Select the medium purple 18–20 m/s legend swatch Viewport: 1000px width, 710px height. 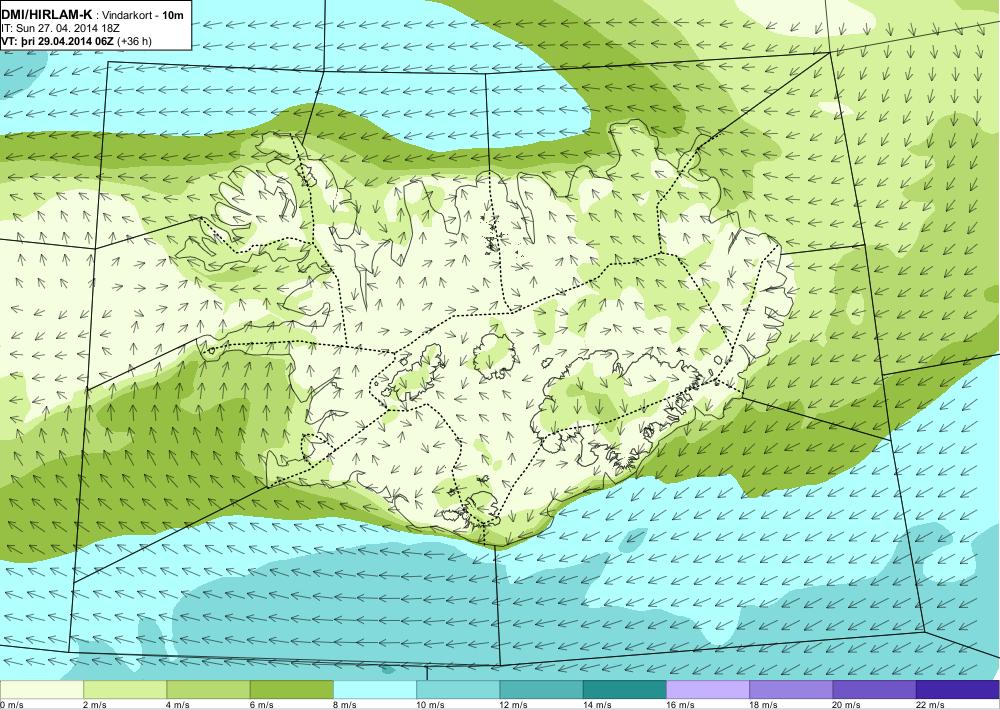pos(791,690)
